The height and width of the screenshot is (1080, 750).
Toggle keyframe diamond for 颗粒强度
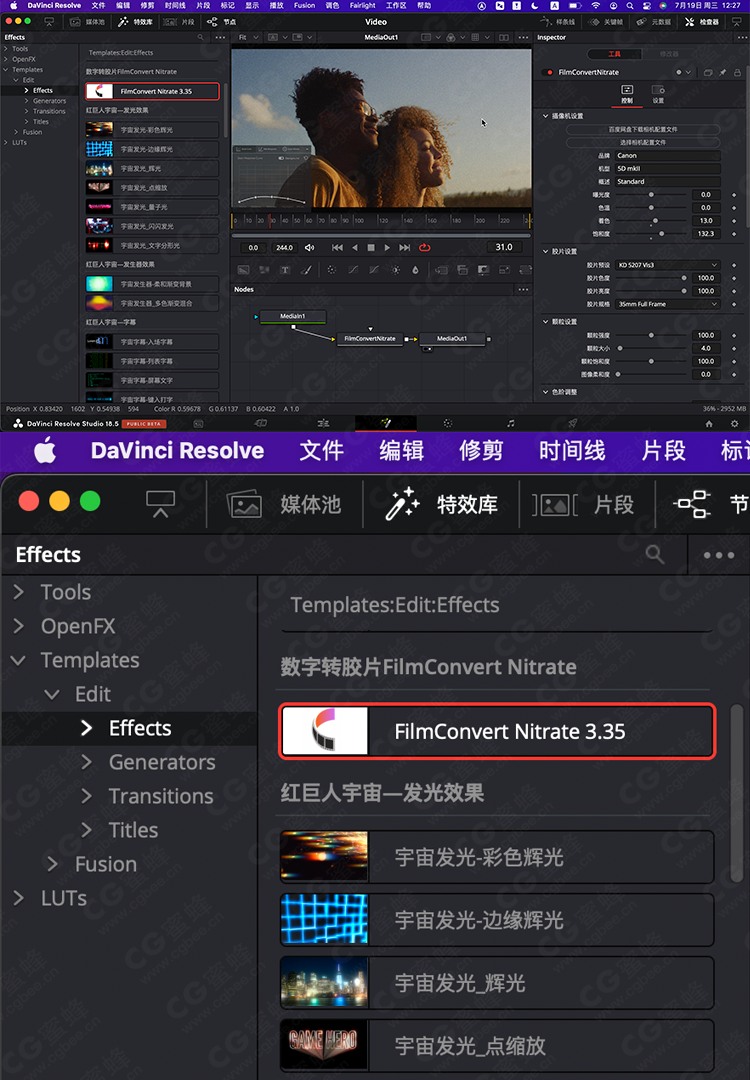click(734, 335)
